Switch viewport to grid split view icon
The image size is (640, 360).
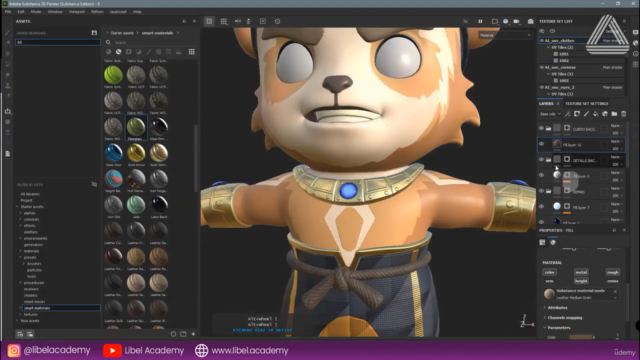point(224,21)
